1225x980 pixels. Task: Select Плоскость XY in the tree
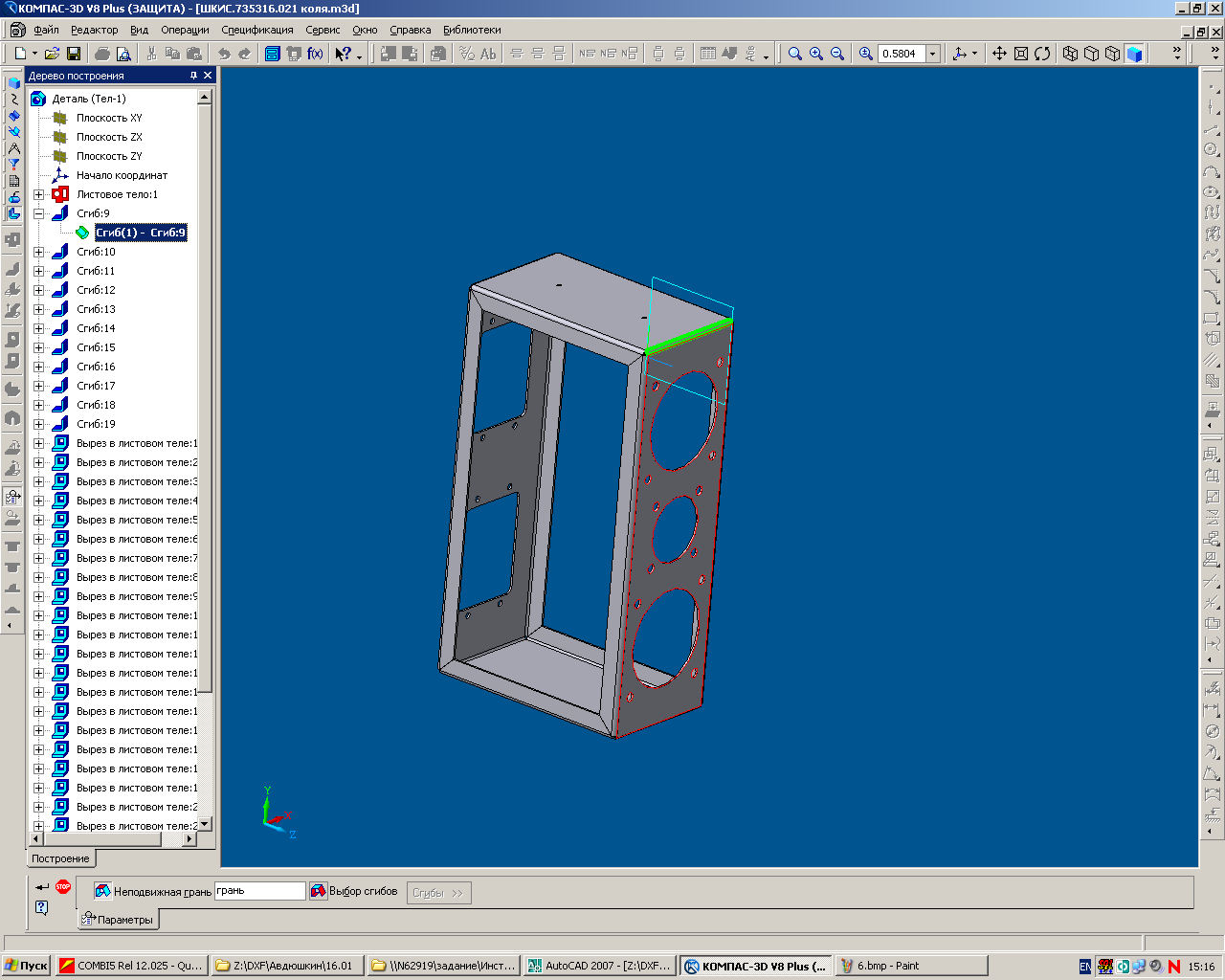pyautogui.click(x=109, y=118)
